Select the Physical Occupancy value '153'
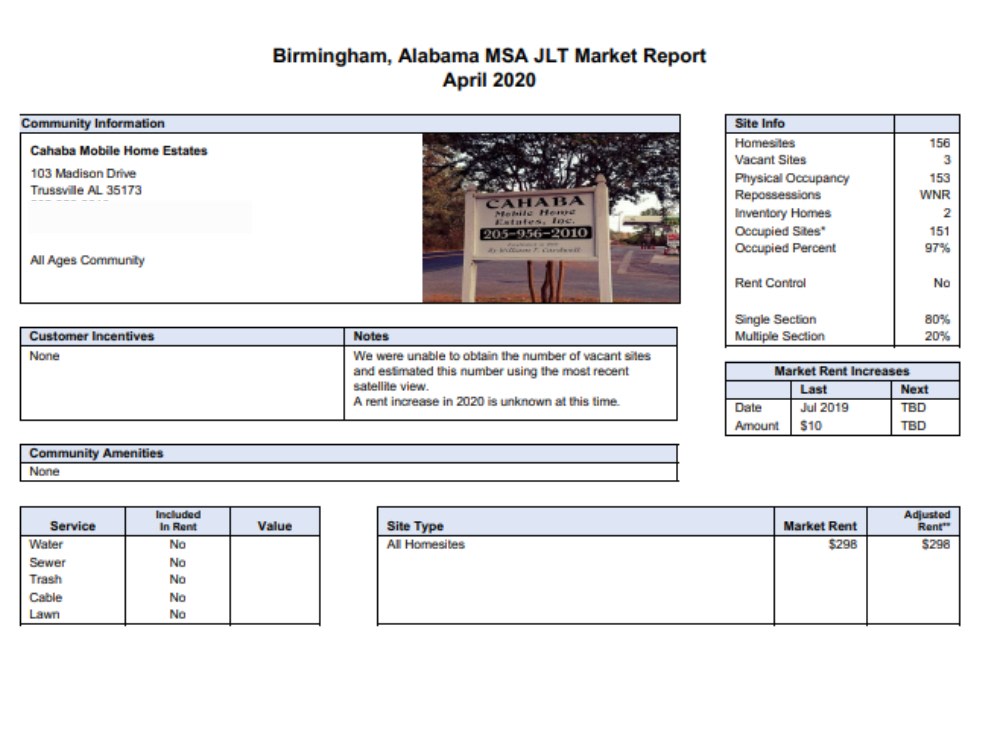 pyautogui.click(x=939, y=178)
